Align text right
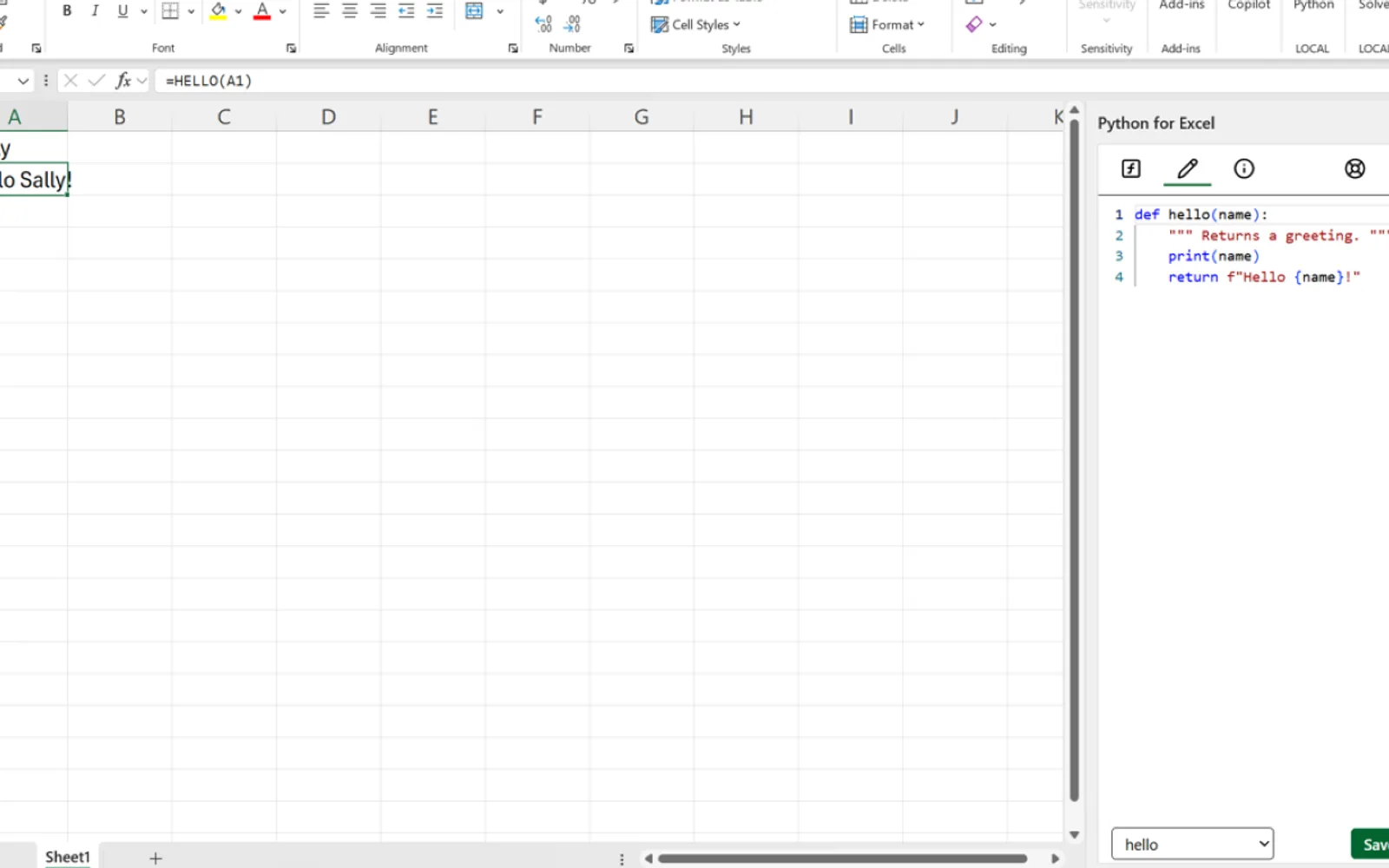1389x868 pixels. click(x=379, y=11)
